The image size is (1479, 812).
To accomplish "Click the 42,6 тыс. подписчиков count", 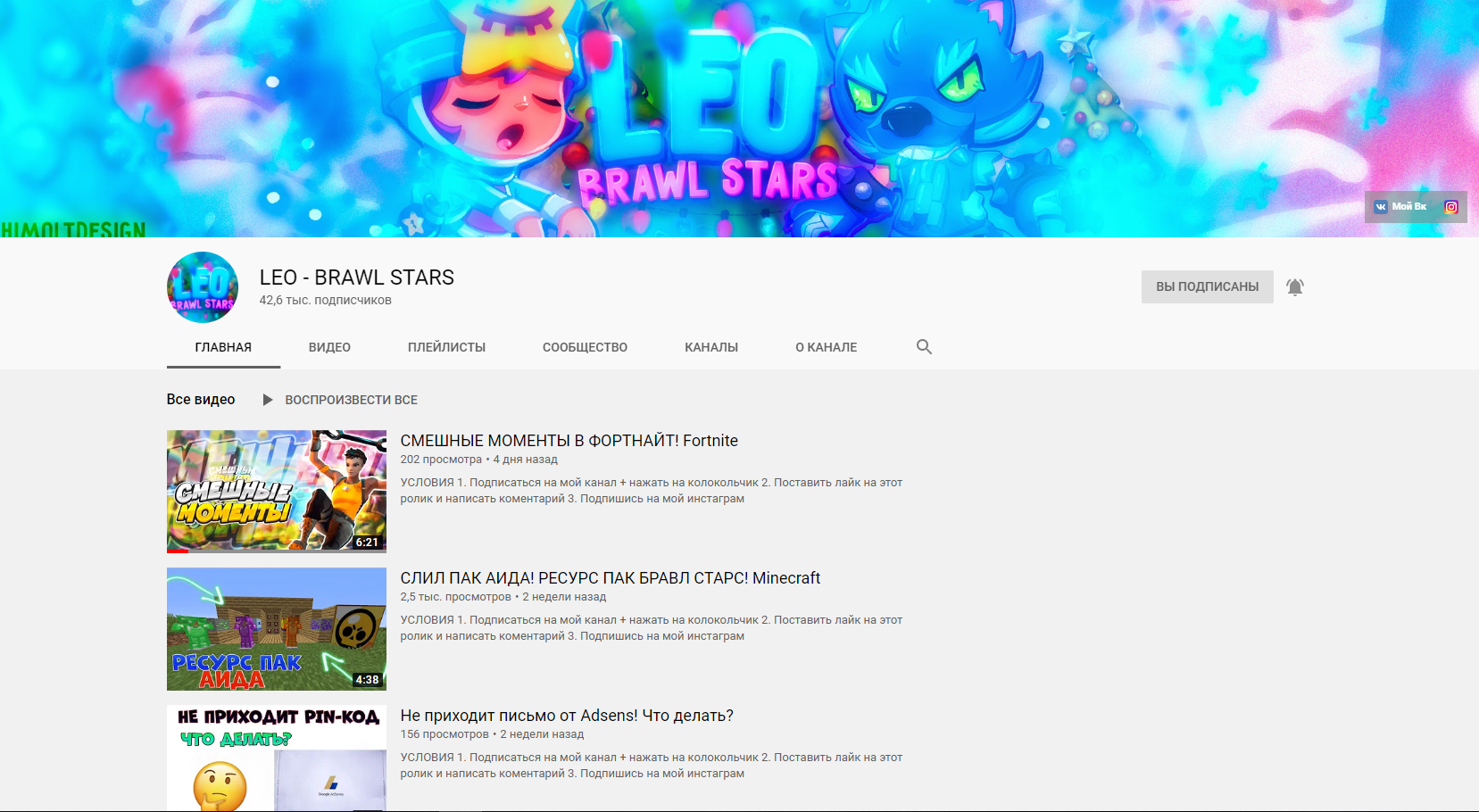I will pyautogui.click(x=326, y=301).
